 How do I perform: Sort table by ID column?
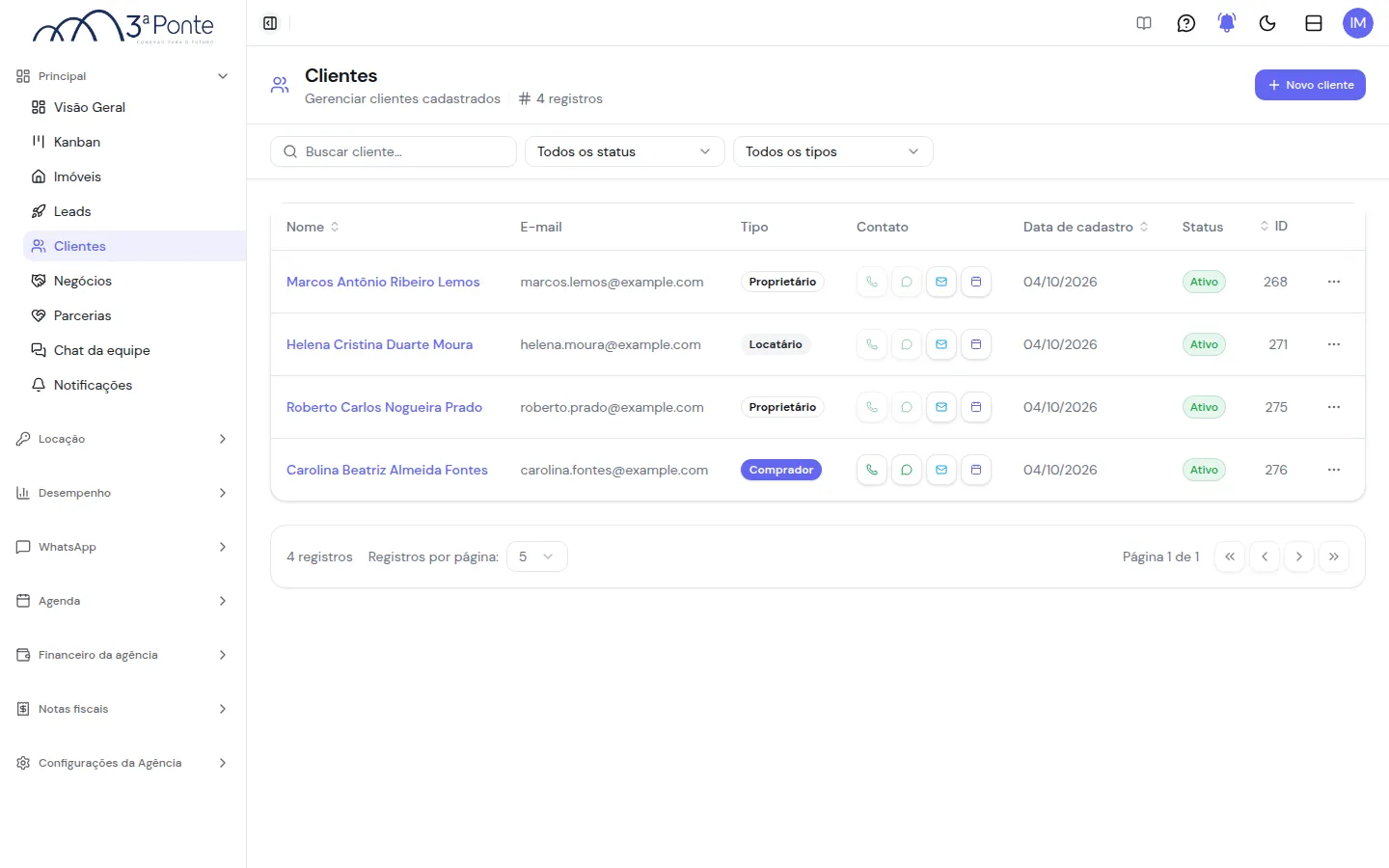[x=1273, y=226]
